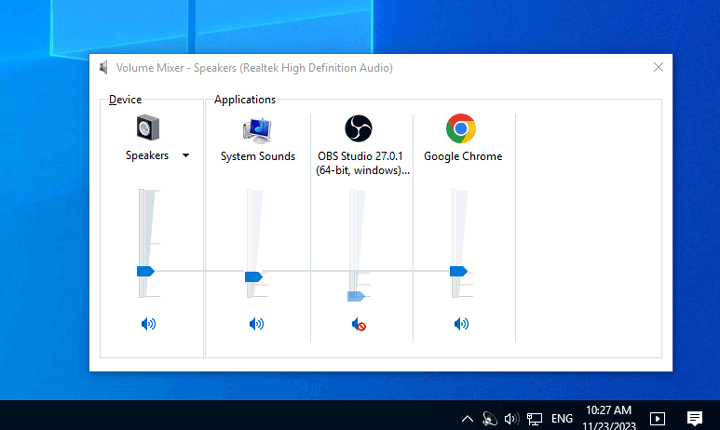Click the Volume Mixer title bar speaker icon

(x=104, y=68)
